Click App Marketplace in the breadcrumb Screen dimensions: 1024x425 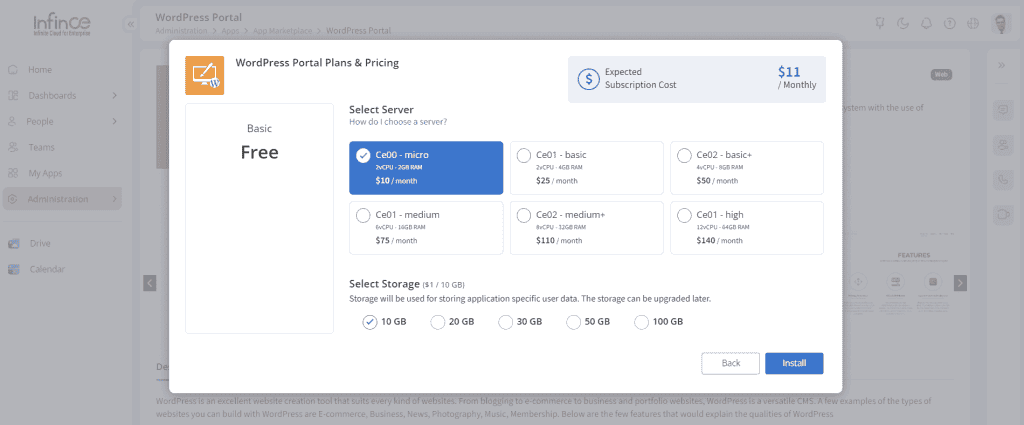tap(282, 30)
